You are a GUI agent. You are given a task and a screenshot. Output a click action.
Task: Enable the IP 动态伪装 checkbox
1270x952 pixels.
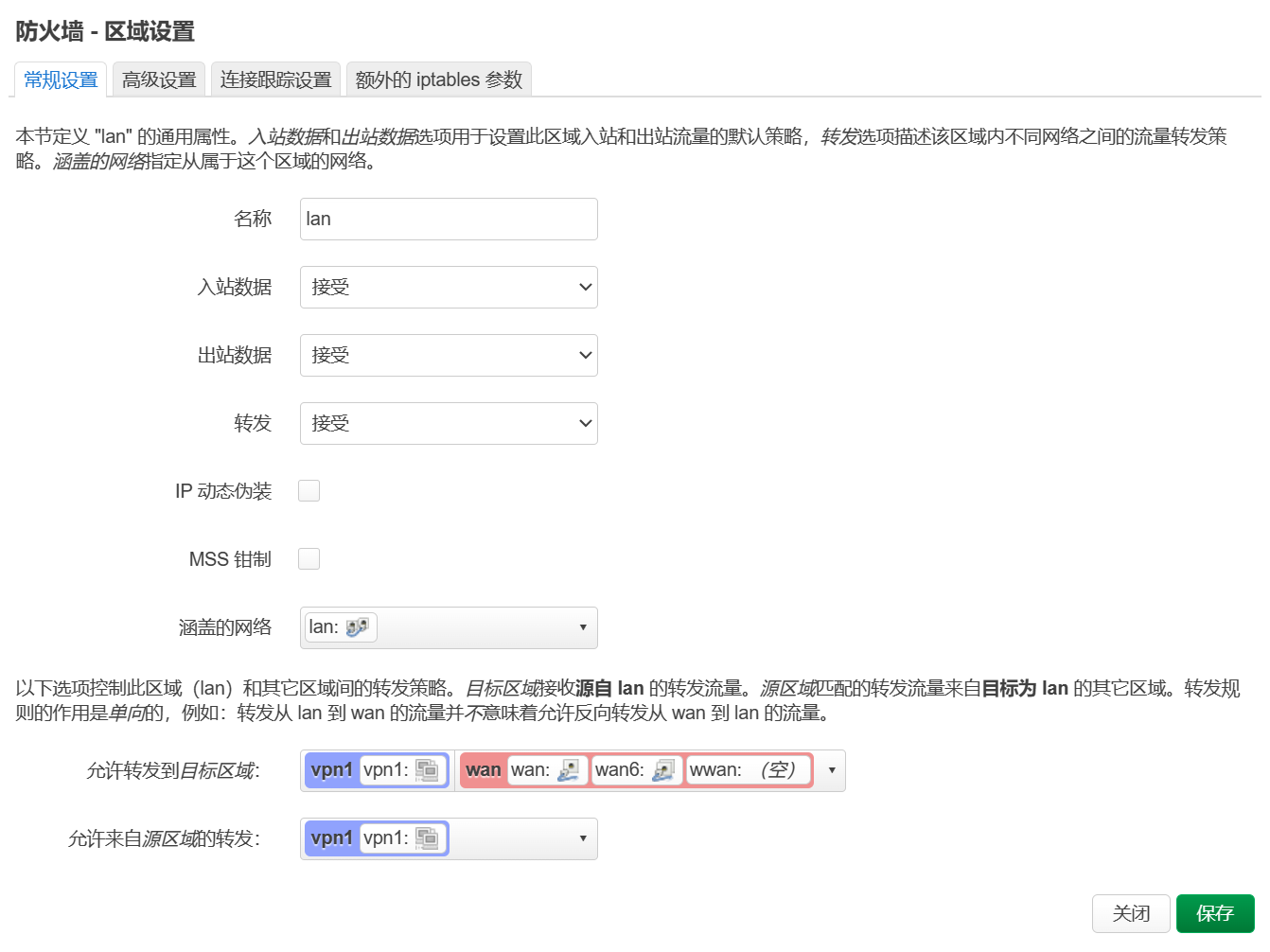[309, 490]
